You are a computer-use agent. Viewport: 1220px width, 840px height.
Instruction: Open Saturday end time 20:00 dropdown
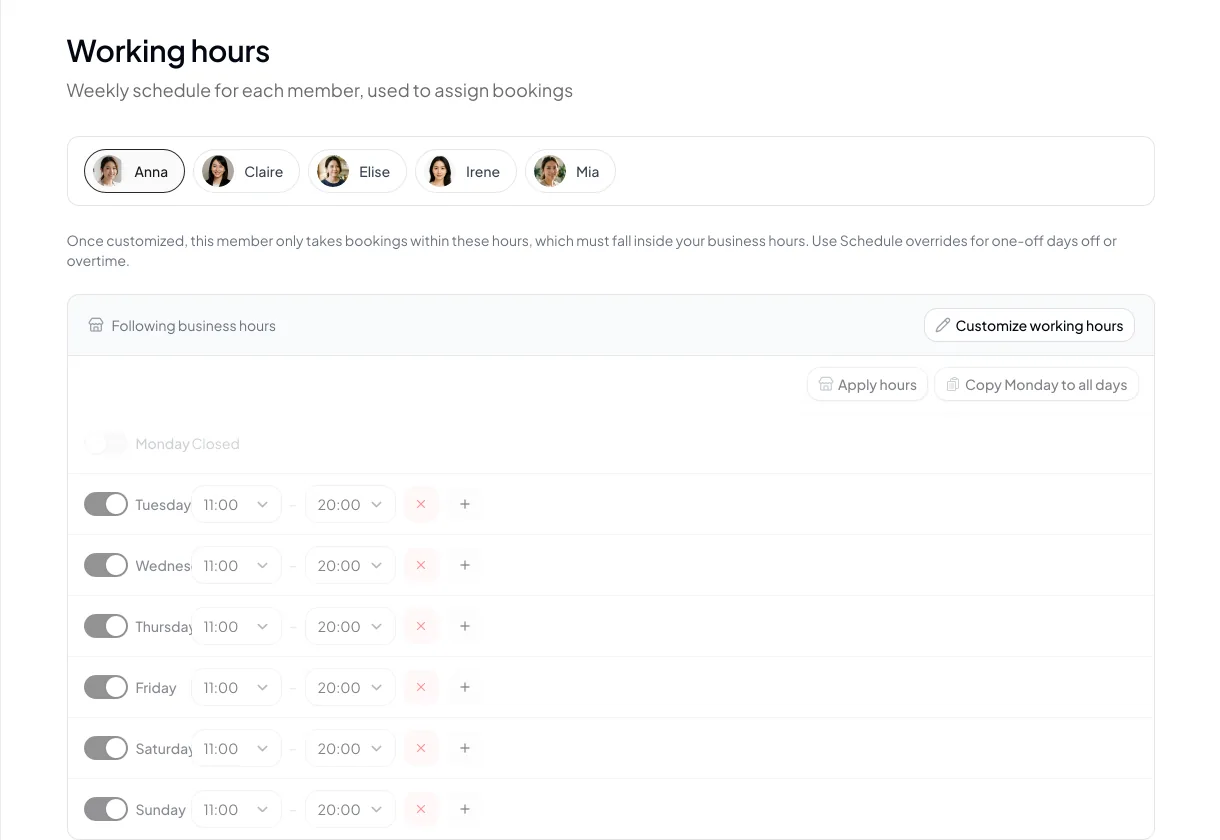tap(350, 748)
